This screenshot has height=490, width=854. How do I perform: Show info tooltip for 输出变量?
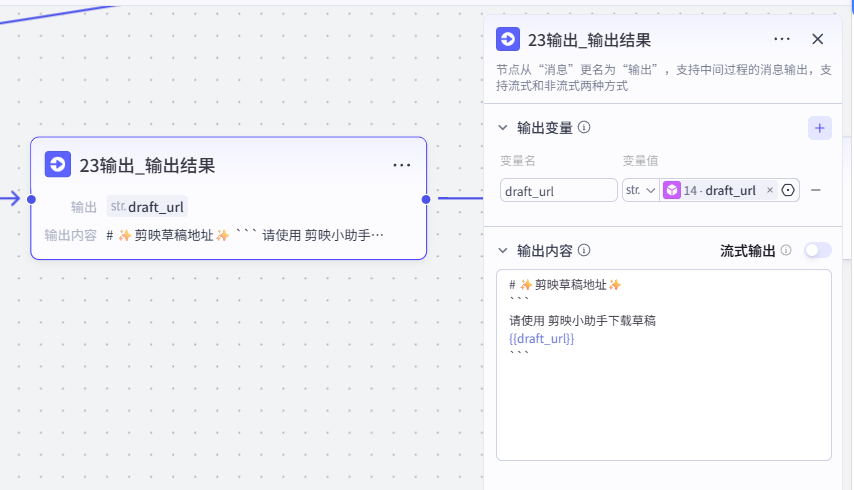pos(584,127)
